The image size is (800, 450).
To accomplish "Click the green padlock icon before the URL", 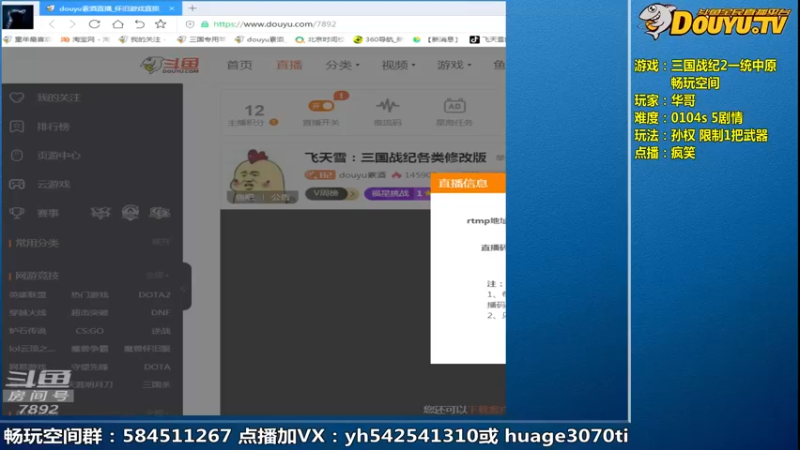I will tap(205, 24).
